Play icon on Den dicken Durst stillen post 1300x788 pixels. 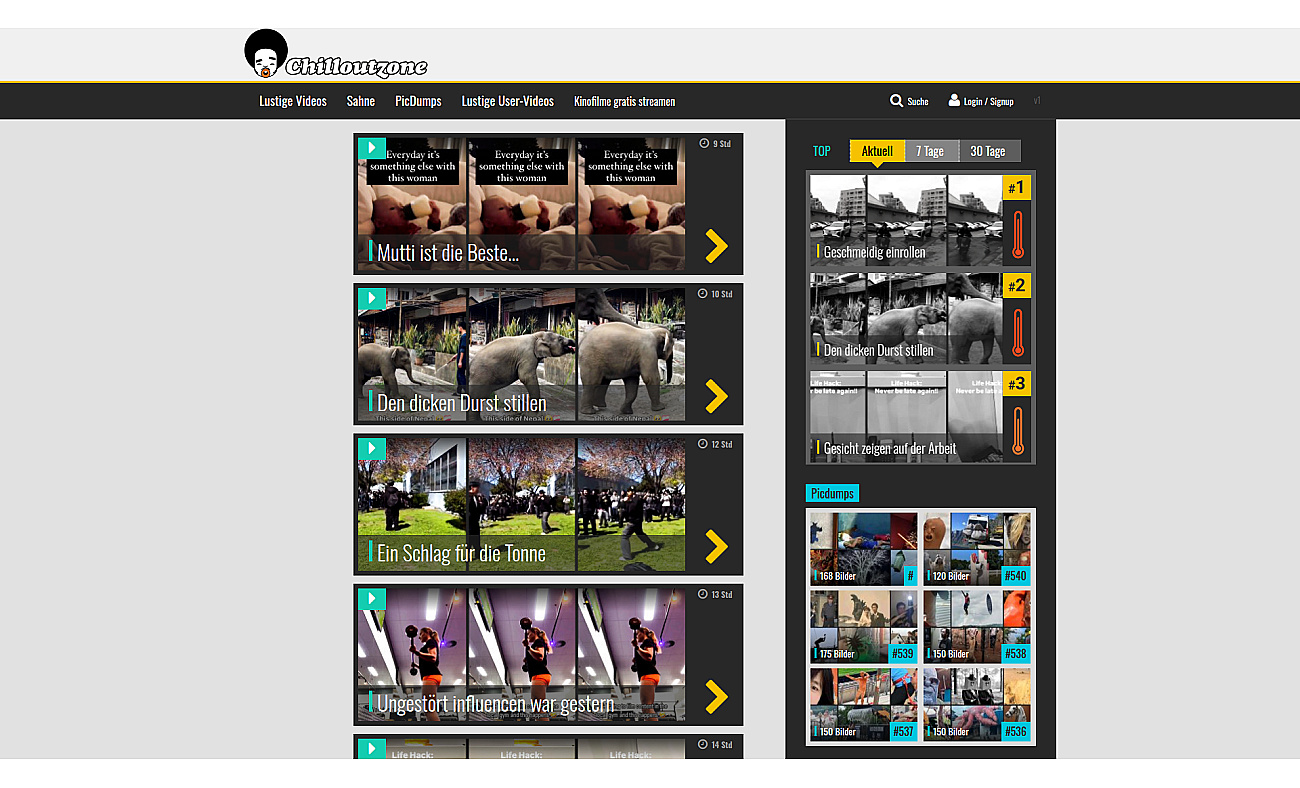(371, 298)
